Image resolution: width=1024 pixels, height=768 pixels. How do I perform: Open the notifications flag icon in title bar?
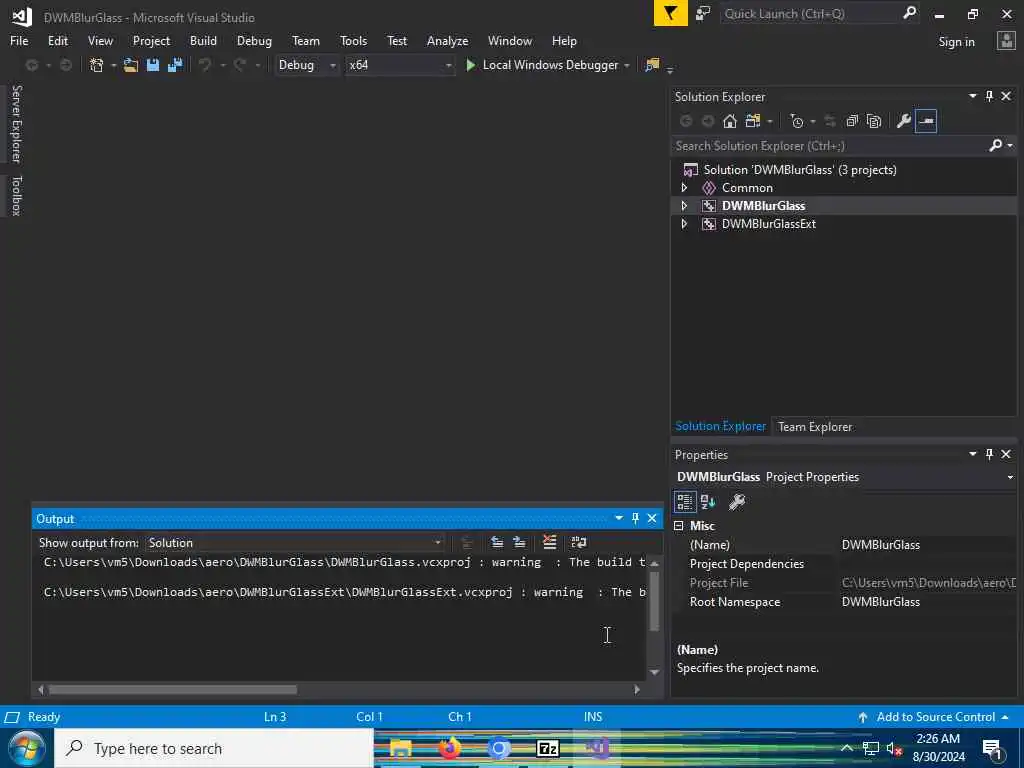671,14
